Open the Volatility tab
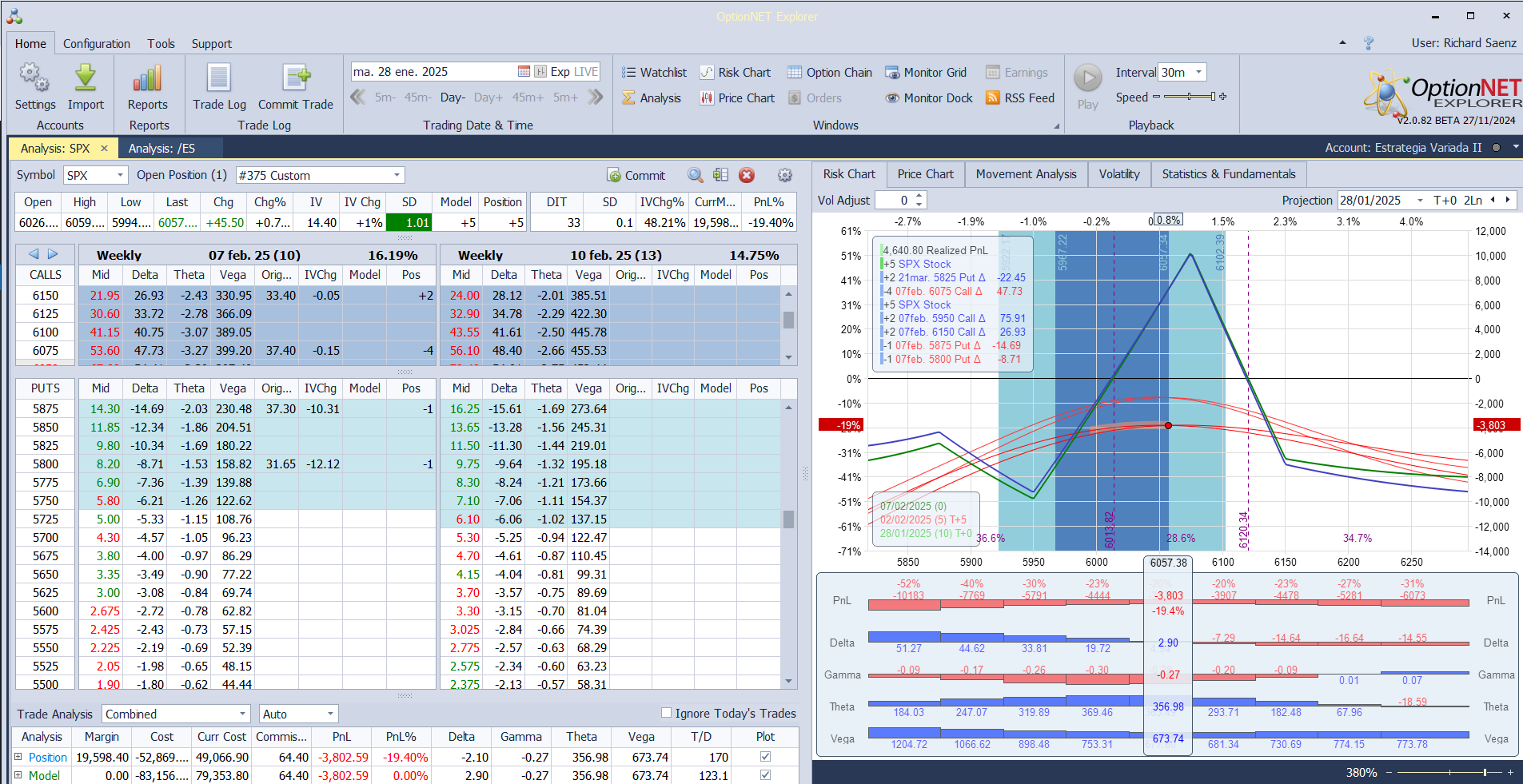This screenshot has height=784, width=1523. 1119,174
